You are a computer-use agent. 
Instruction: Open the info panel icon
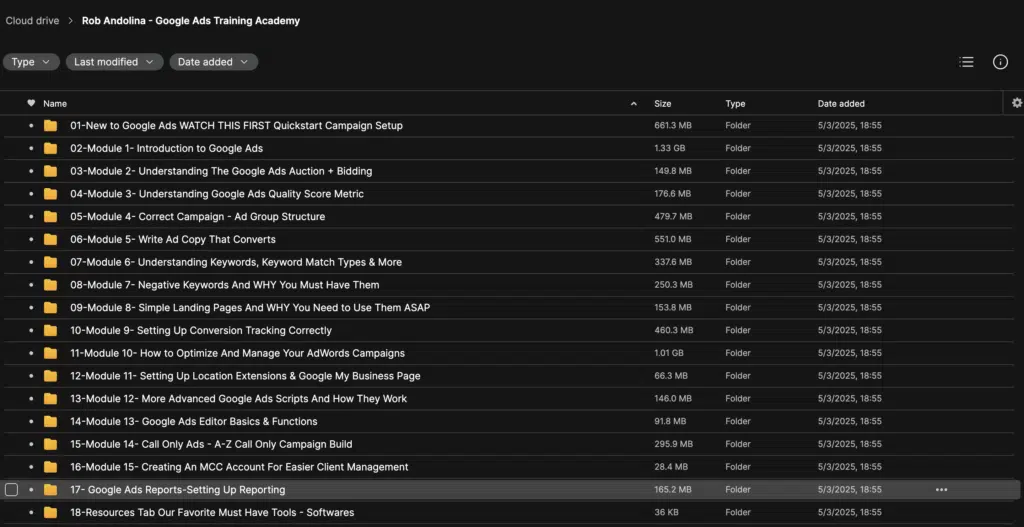coord(1000,62)
